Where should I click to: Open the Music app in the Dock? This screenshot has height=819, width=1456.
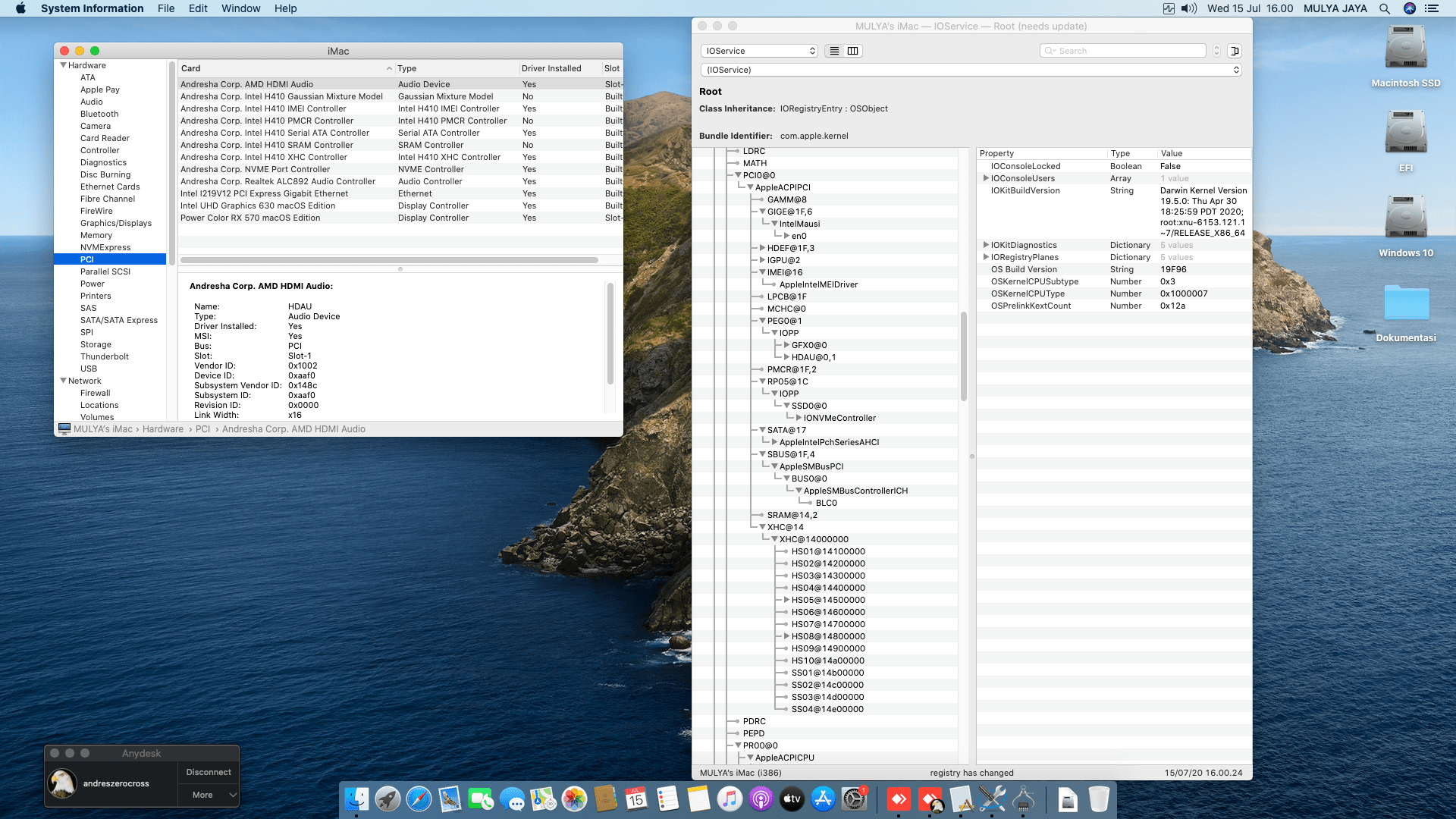730,799
